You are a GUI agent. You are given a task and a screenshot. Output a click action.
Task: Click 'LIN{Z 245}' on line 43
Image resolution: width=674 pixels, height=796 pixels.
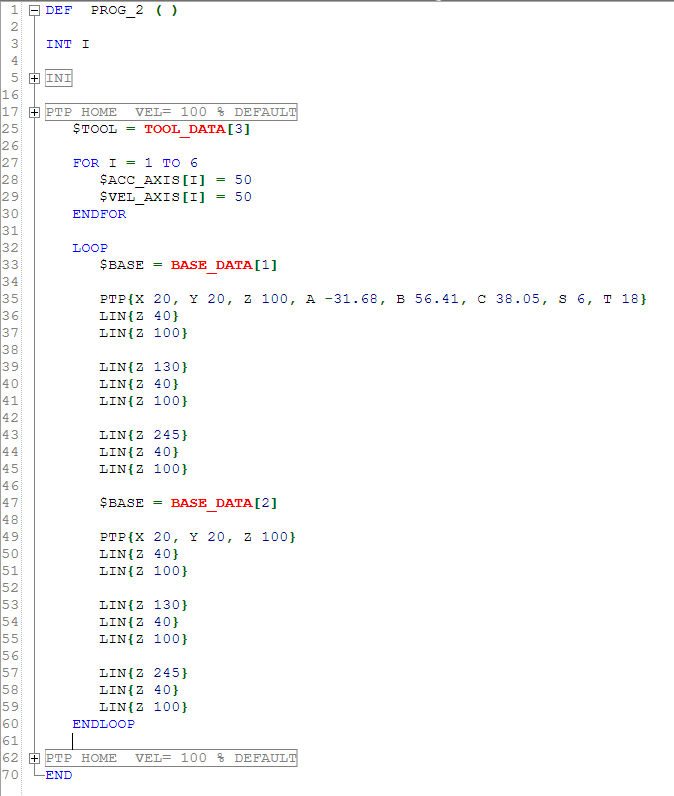(144, 435)
